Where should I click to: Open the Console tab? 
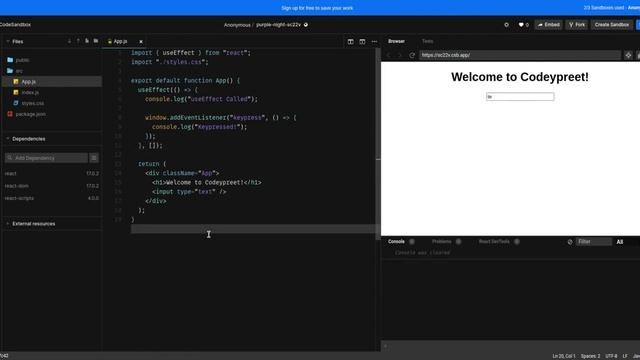pyautogui.click(x=396, y=242)
